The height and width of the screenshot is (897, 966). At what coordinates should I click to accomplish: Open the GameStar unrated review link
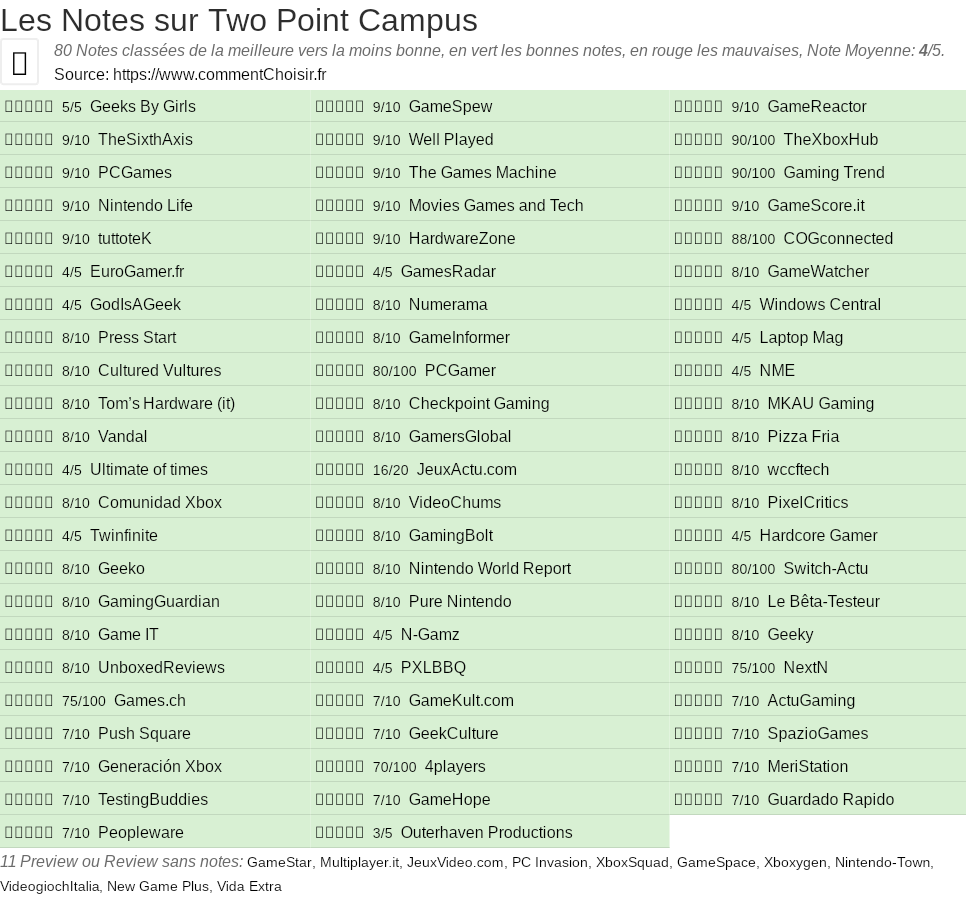coord(279,863)
